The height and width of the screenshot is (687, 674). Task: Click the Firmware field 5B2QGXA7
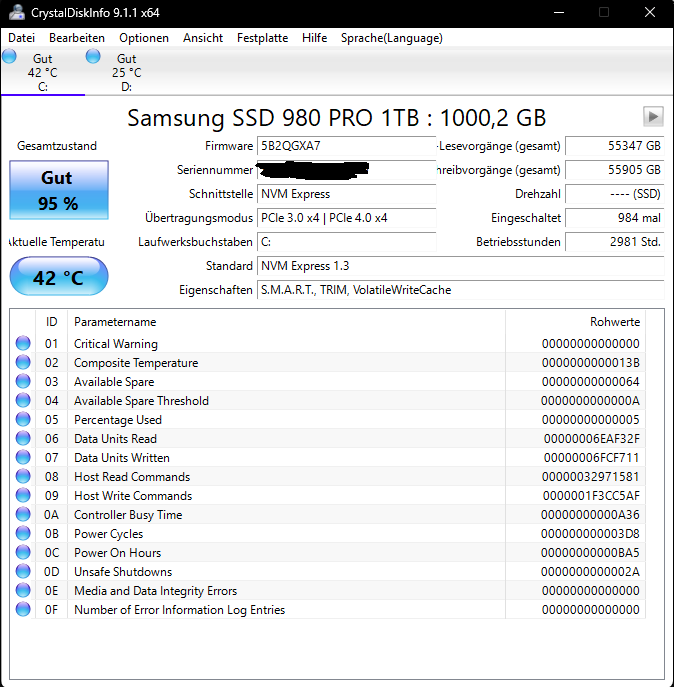(346, 146)
